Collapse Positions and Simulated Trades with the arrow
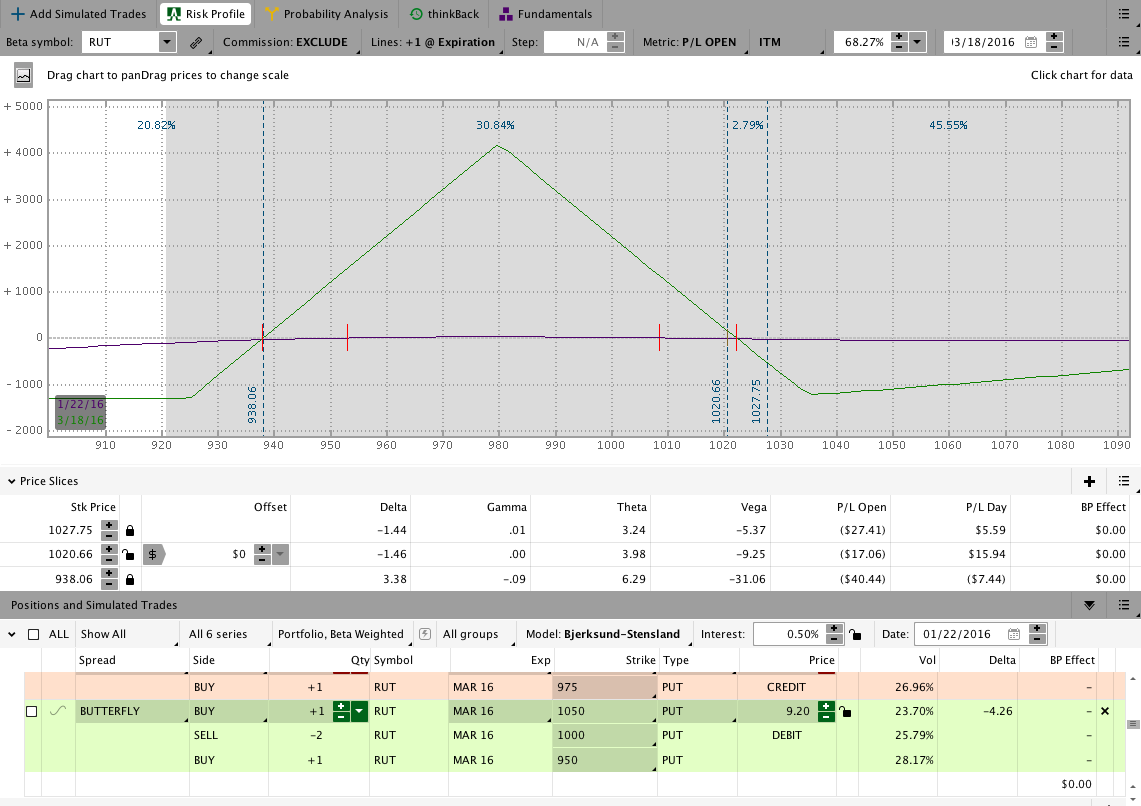 (x=1089, y=604)
